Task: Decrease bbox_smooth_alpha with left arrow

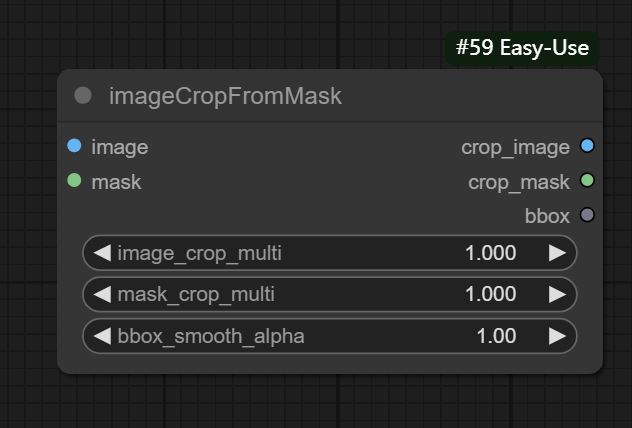Action: pos(102,336)
